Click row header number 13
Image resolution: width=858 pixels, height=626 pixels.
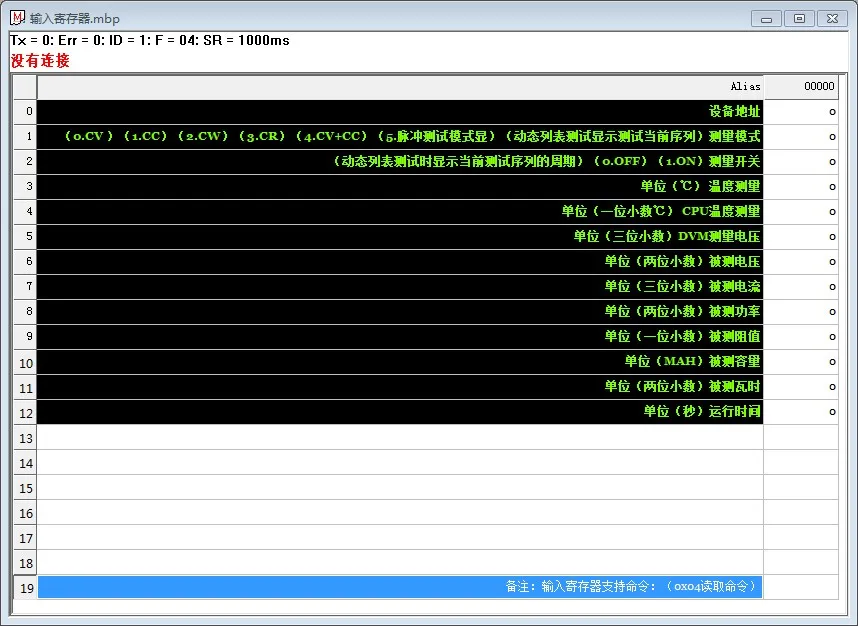coord(25,438)
